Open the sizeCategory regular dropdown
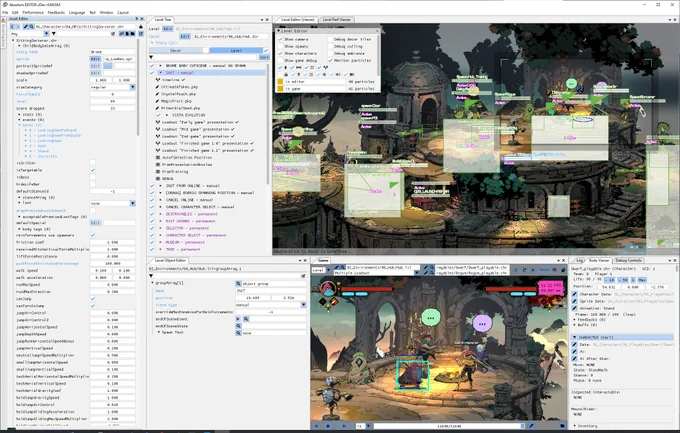This screenshot has height=433, width=680. coord(133,87)
